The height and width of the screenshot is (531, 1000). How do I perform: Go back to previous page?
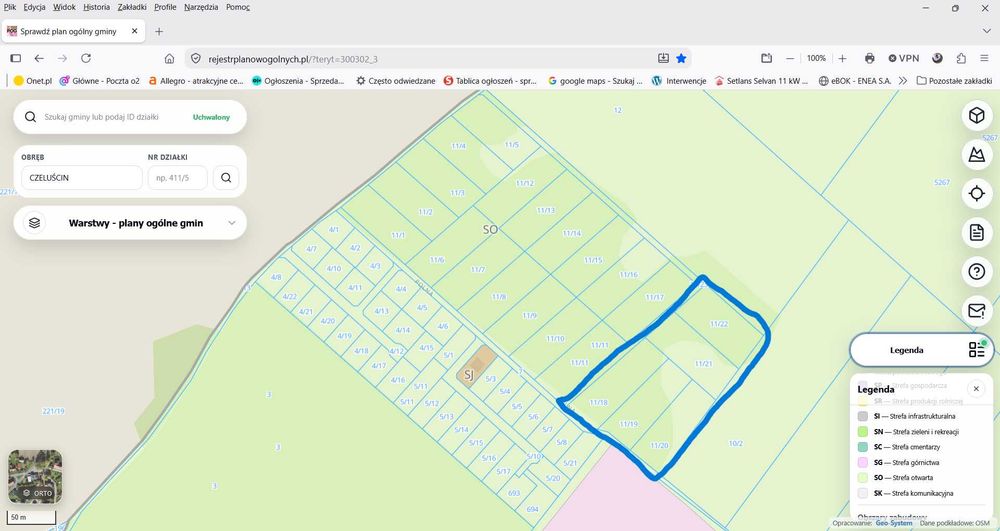[39, 58]
